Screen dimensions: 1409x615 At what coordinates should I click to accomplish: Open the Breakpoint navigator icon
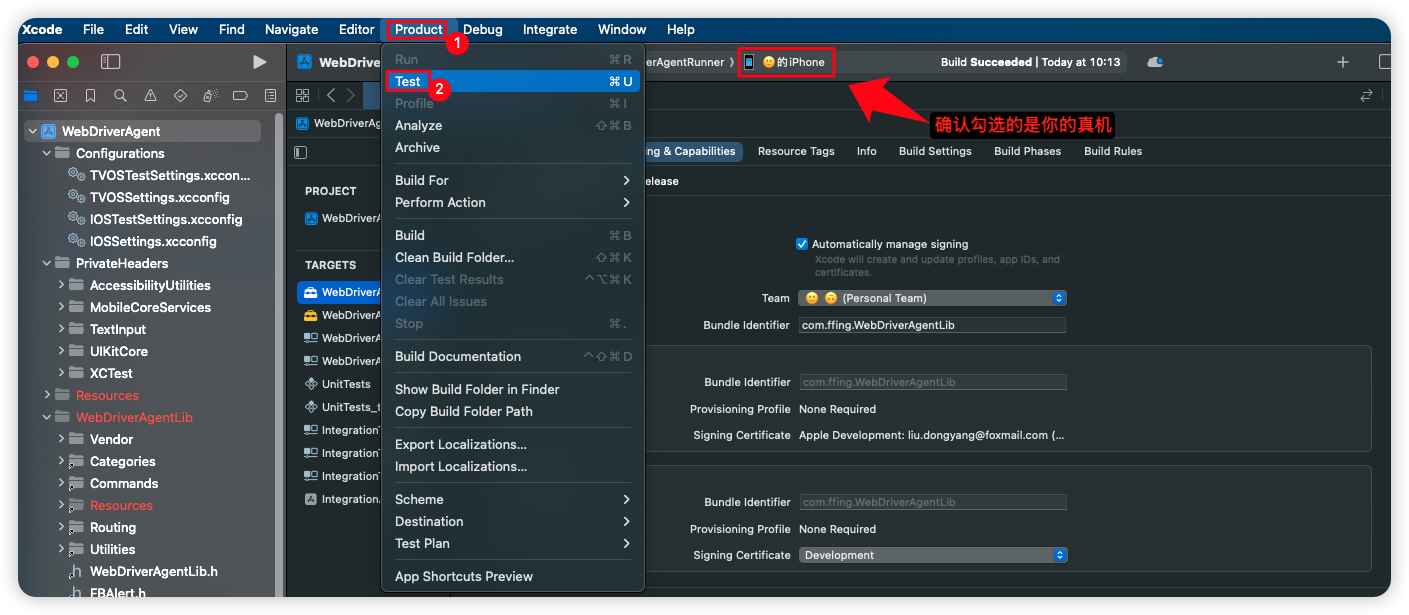pyautogui.click(x=240, y=96)
